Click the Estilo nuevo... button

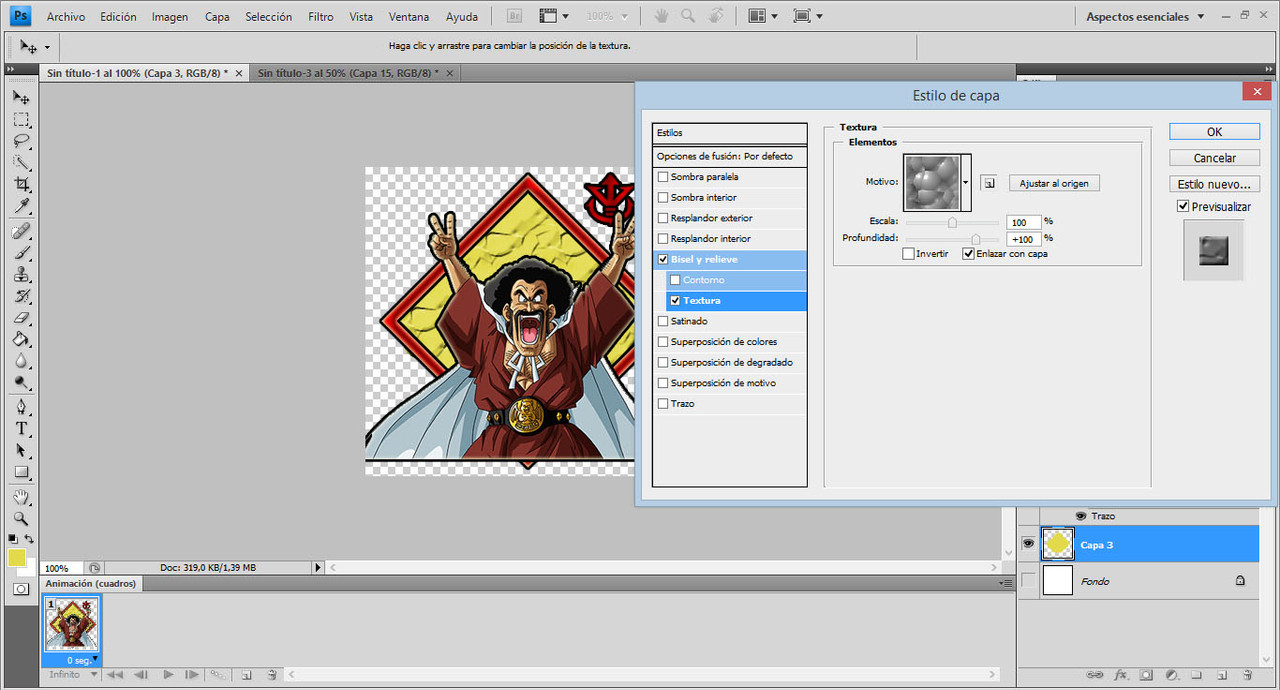1214,184
